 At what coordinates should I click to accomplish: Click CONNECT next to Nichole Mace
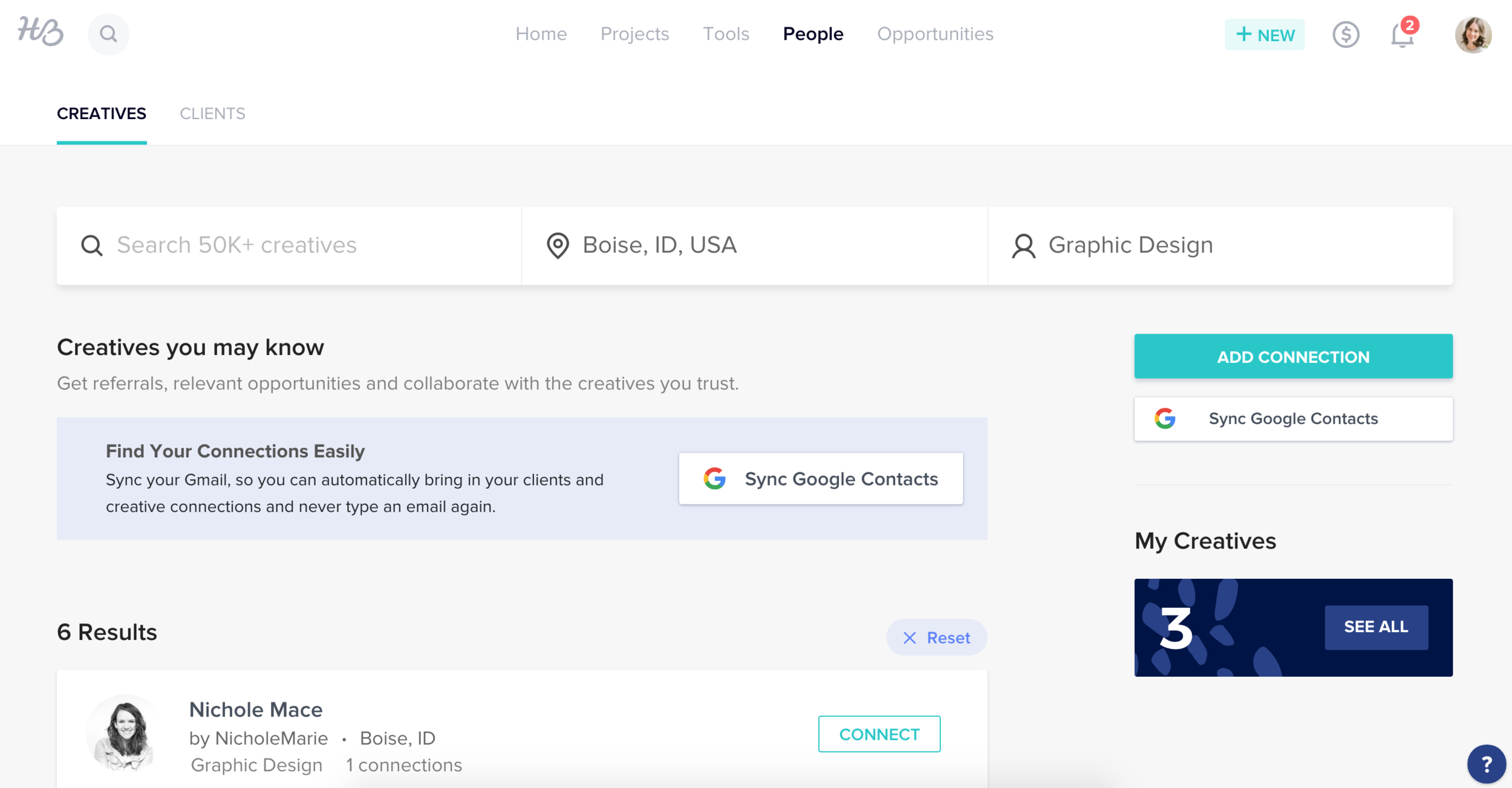tap(879, 734)
